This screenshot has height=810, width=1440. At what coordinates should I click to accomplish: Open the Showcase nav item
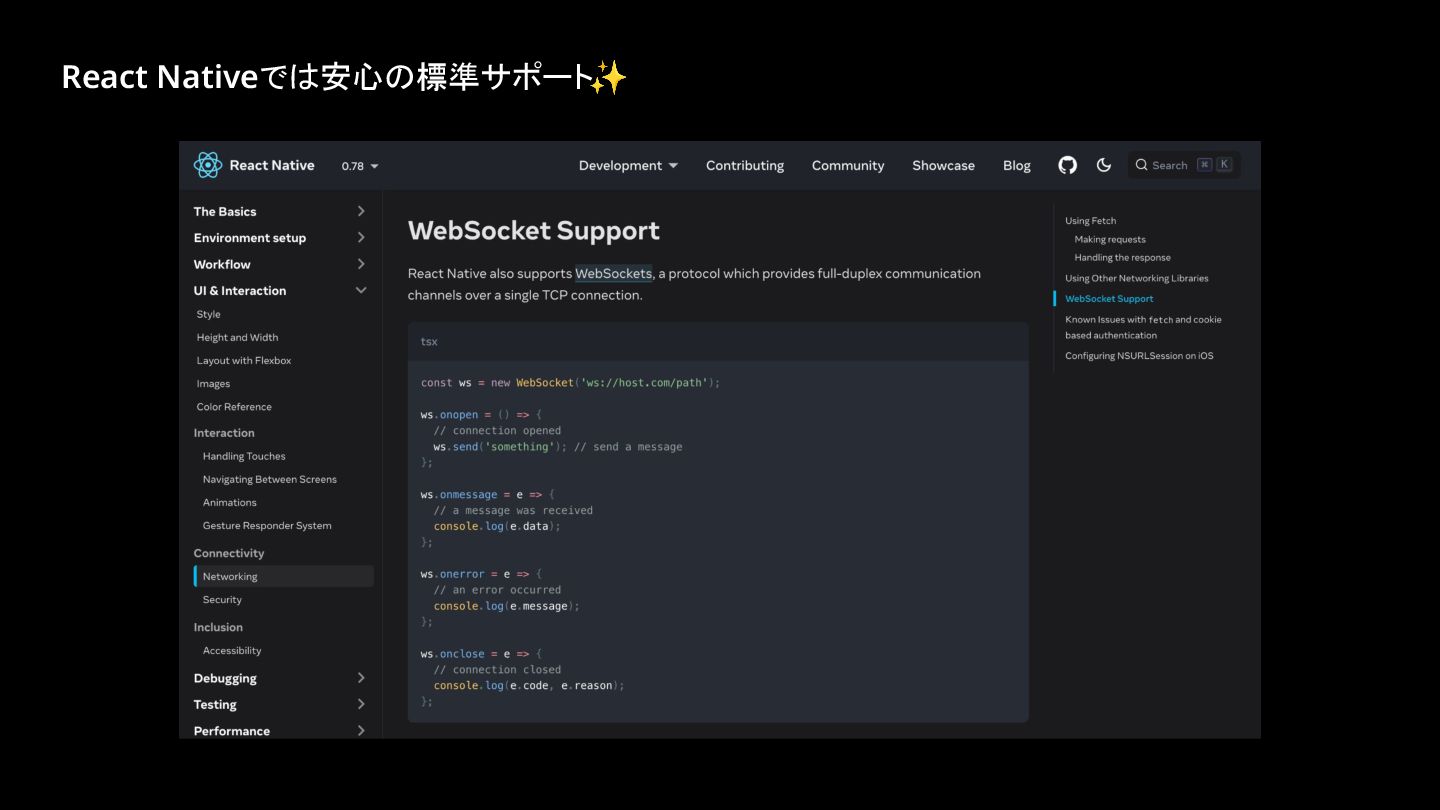(x=943, y=165)
